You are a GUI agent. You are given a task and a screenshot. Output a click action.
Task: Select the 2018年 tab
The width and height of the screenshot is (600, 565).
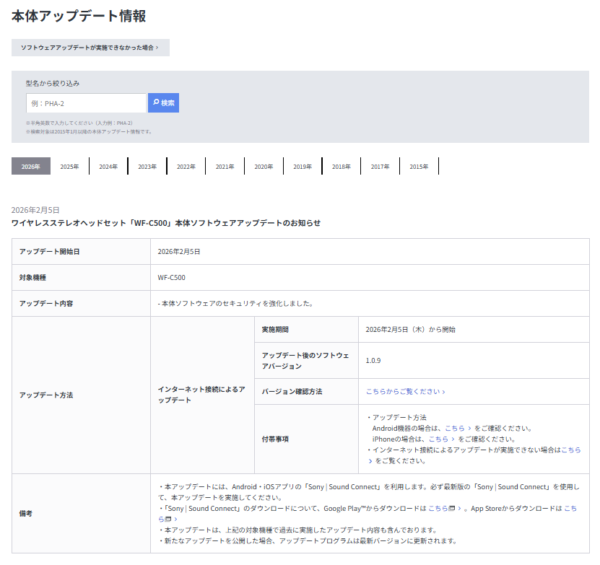341,166
